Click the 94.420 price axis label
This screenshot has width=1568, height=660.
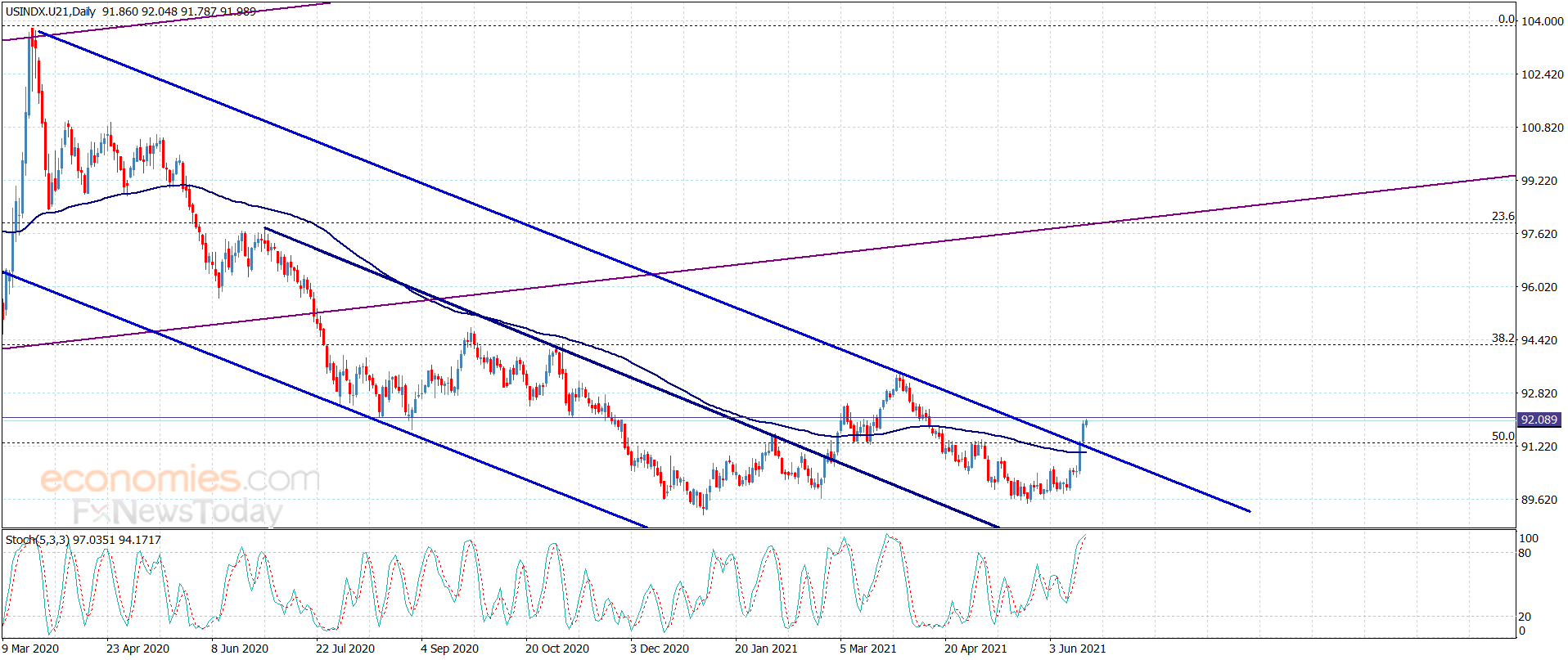[x=1539, y=340]
